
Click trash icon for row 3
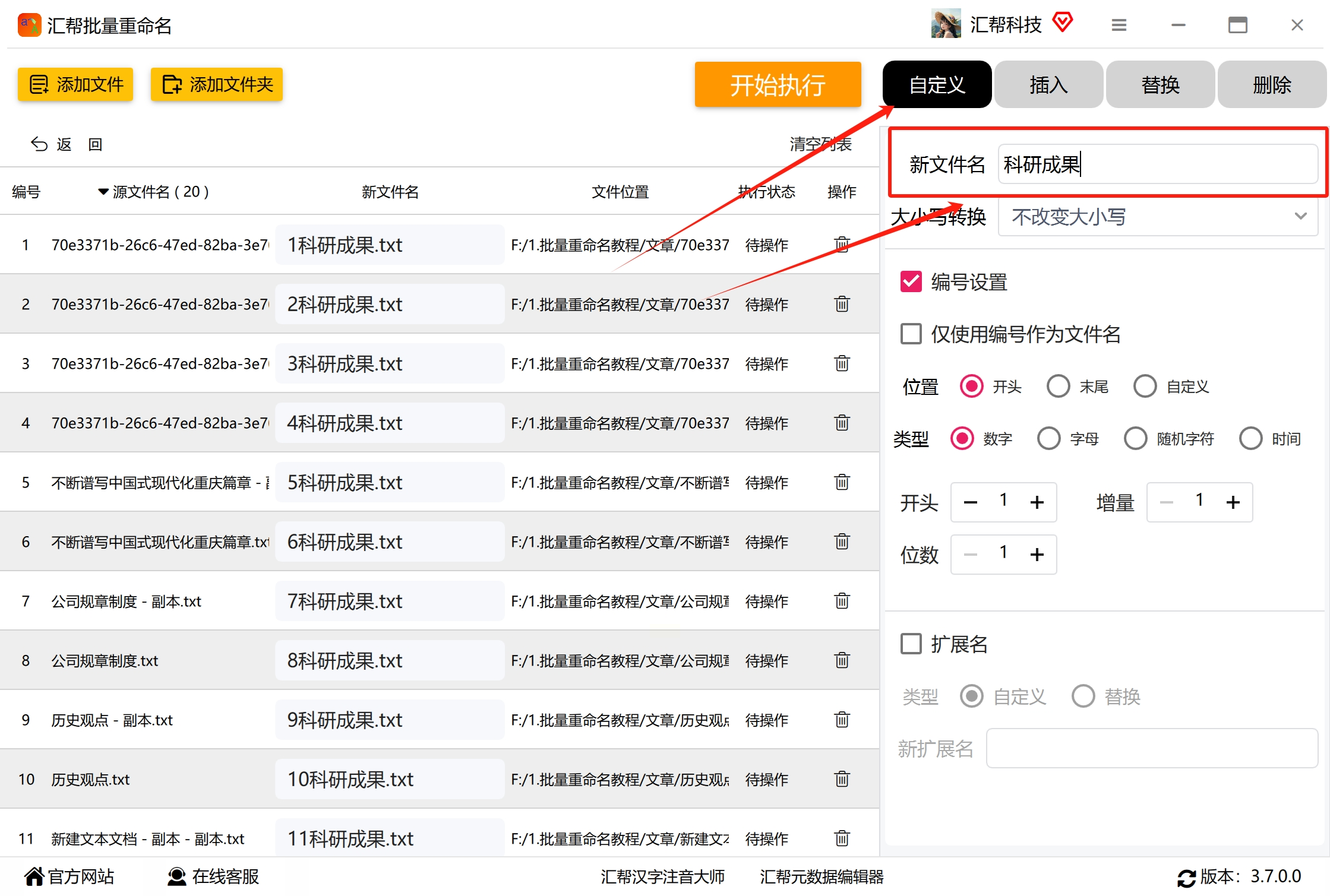click(x=842, y=363)
